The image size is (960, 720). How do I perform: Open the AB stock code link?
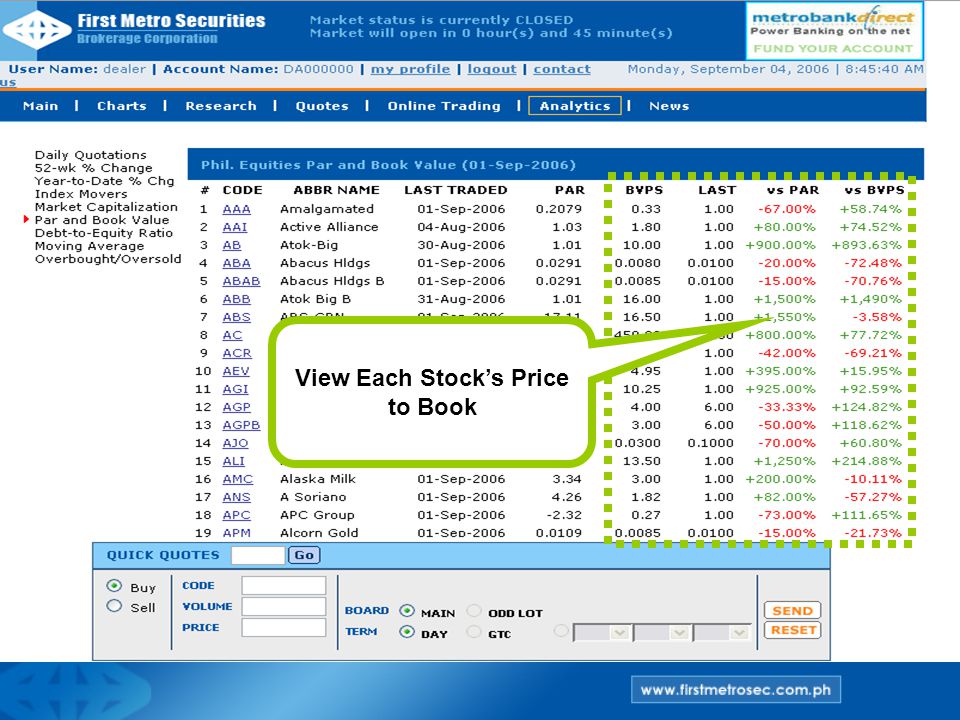pyautogui.click(x=231, y=246)
